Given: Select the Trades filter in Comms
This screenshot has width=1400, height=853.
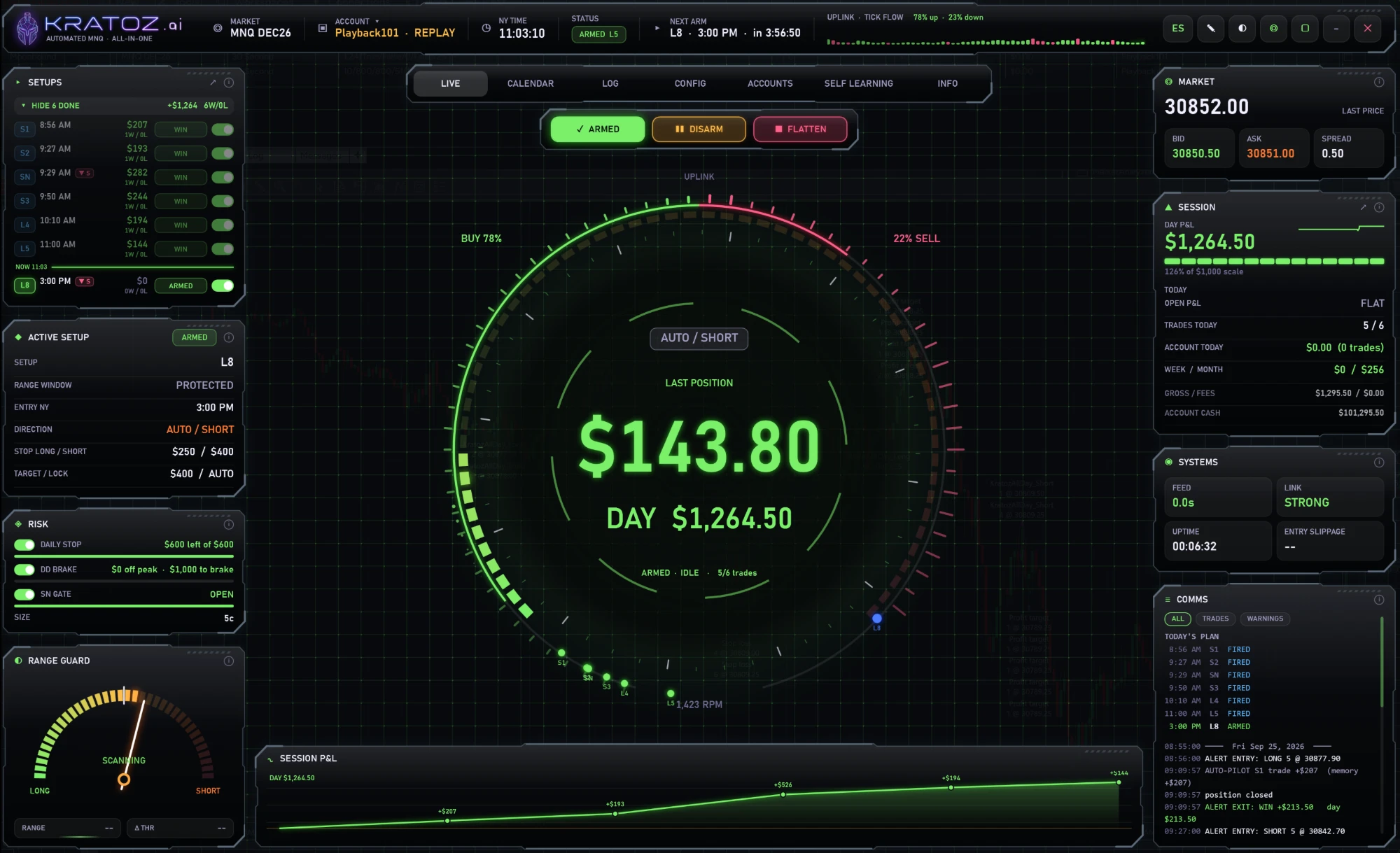Looking at the screenshot, I should (x=1215, y=619).
